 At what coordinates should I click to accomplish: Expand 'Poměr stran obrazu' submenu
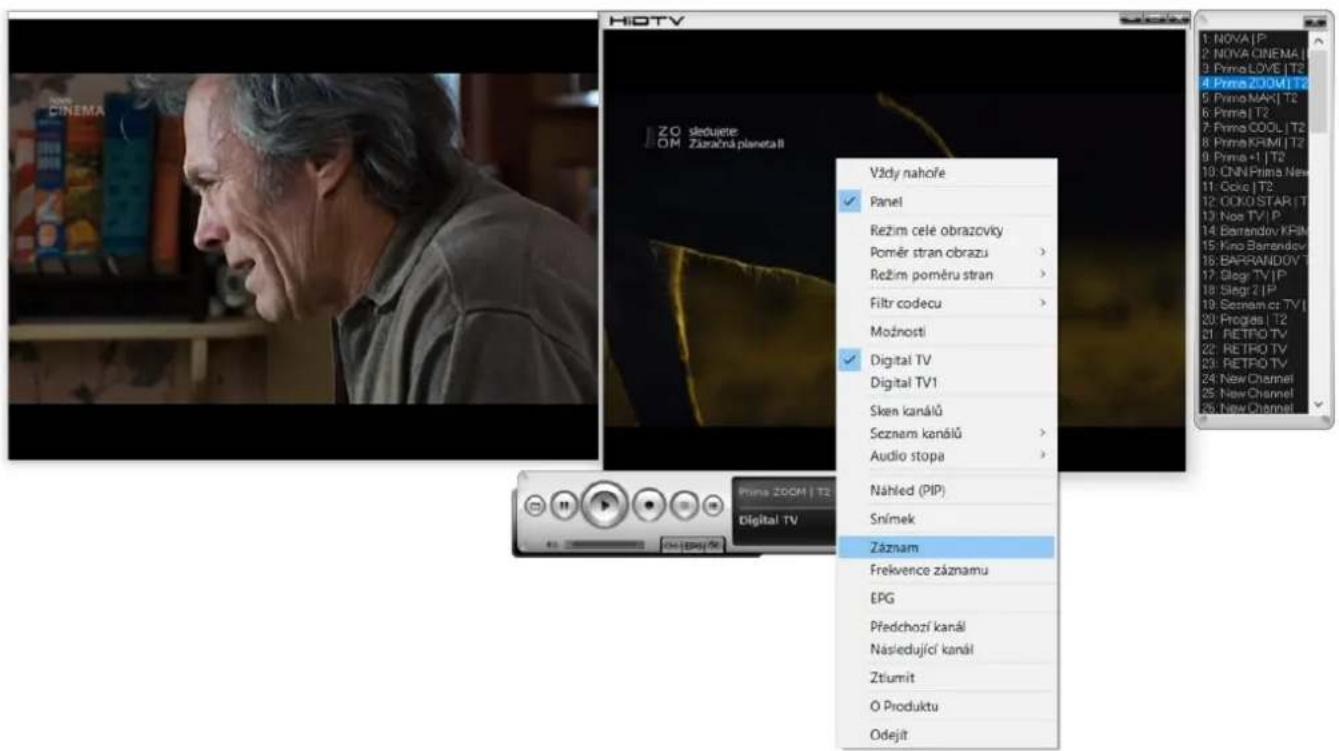pyautogui.click(x=946, y=252)
